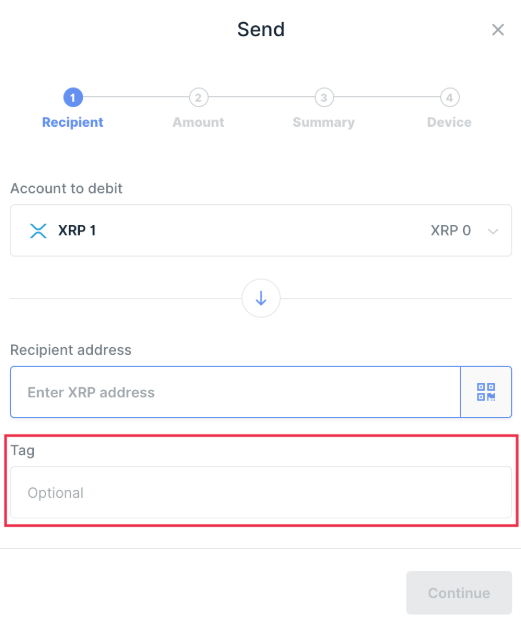Click the blue down arrow circle icon
521x618 pixels.
tap(261, 298)
